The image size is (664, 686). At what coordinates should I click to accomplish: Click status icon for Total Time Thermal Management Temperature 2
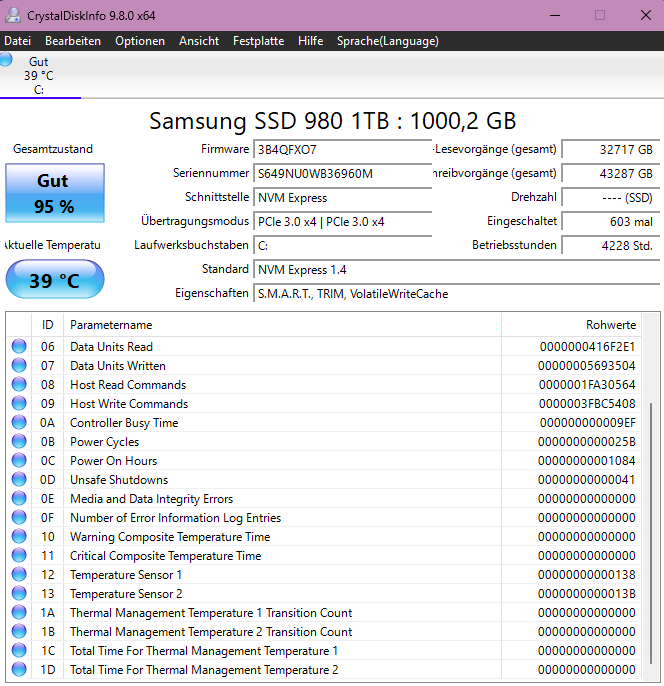19,669
